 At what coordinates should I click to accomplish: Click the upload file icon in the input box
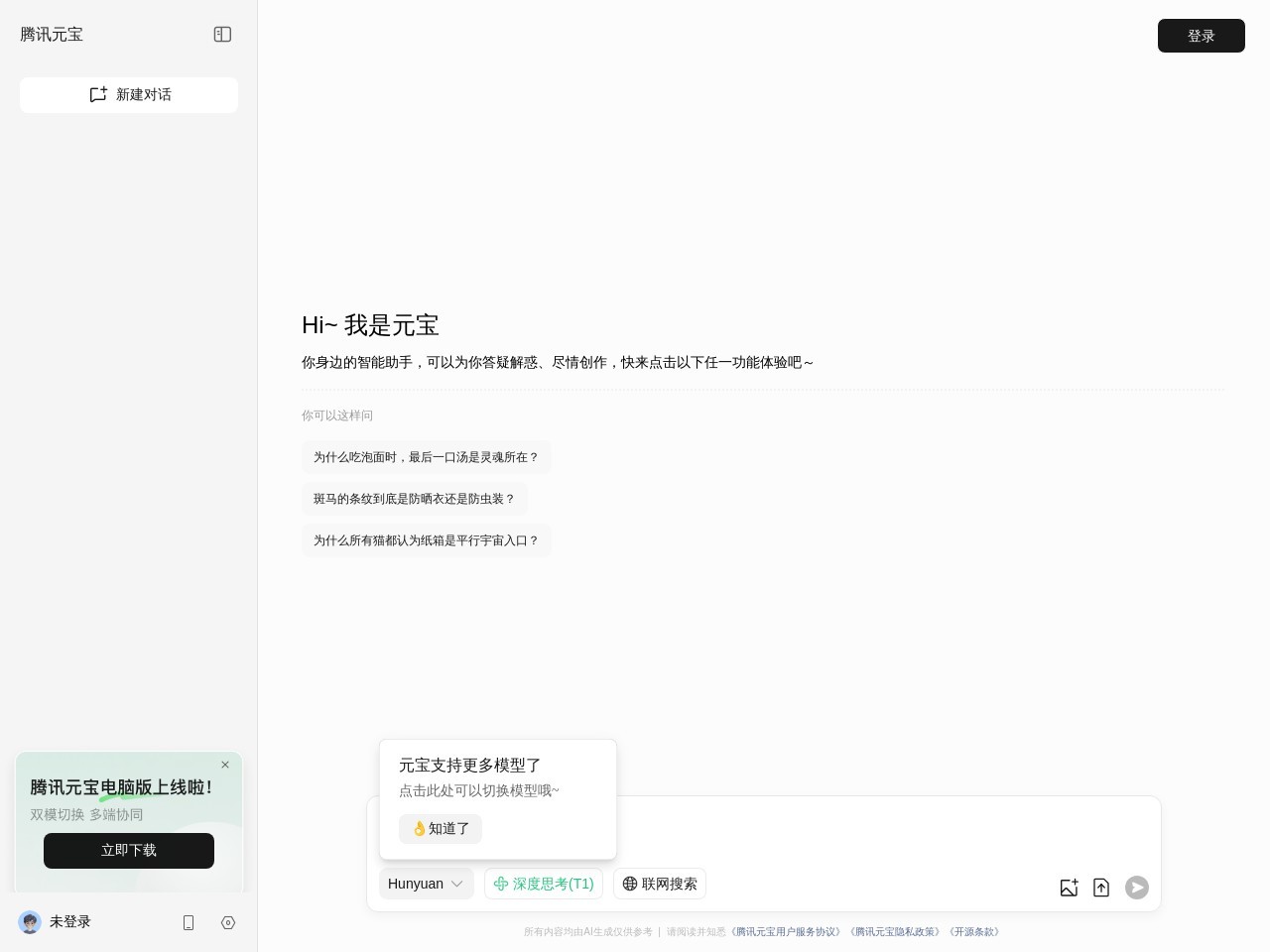(1101, 888)
